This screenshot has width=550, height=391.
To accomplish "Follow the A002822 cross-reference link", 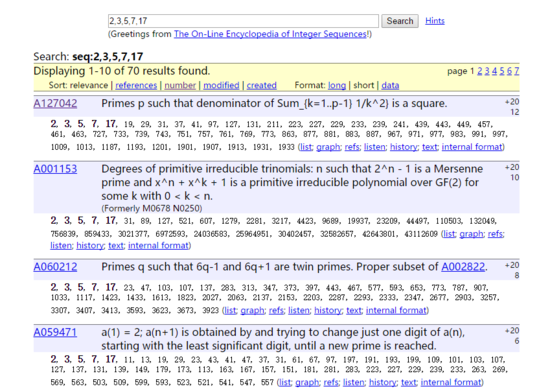I will pos(463,267).
